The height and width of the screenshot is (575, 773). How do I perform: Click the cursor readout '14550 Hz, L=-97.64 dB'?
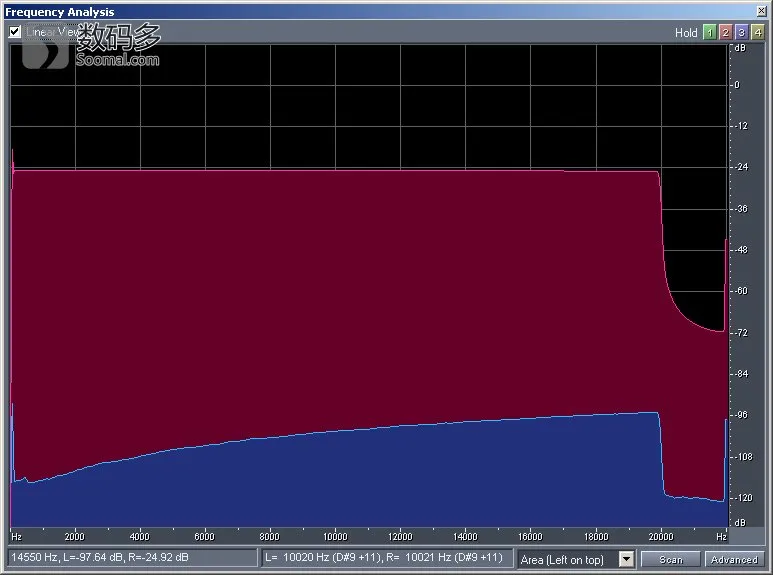100,557
